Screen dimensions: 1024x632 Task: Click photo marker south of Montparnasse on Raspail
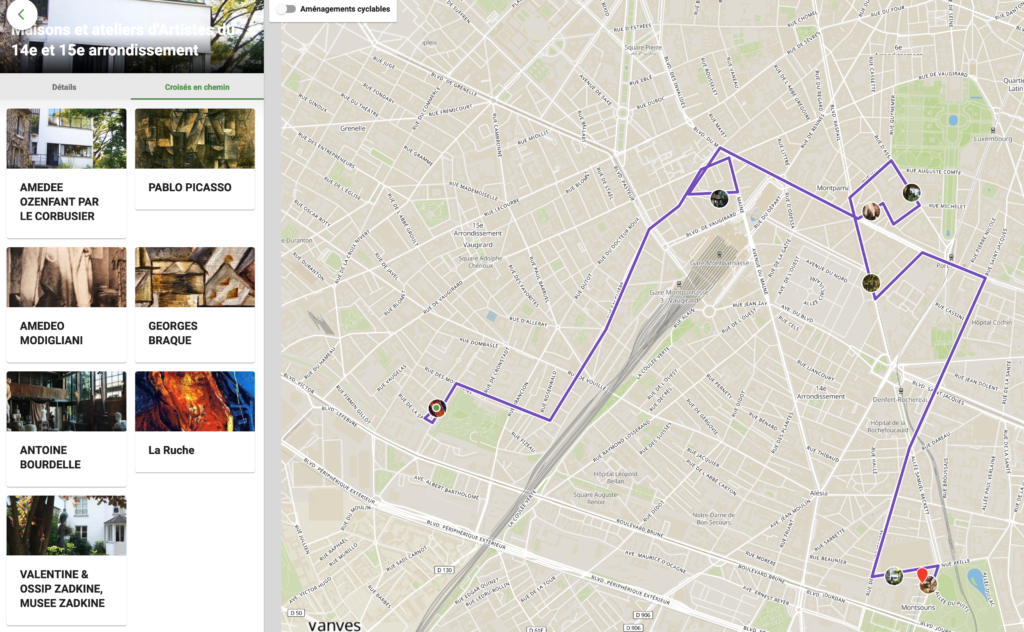[x=871, y=283]
